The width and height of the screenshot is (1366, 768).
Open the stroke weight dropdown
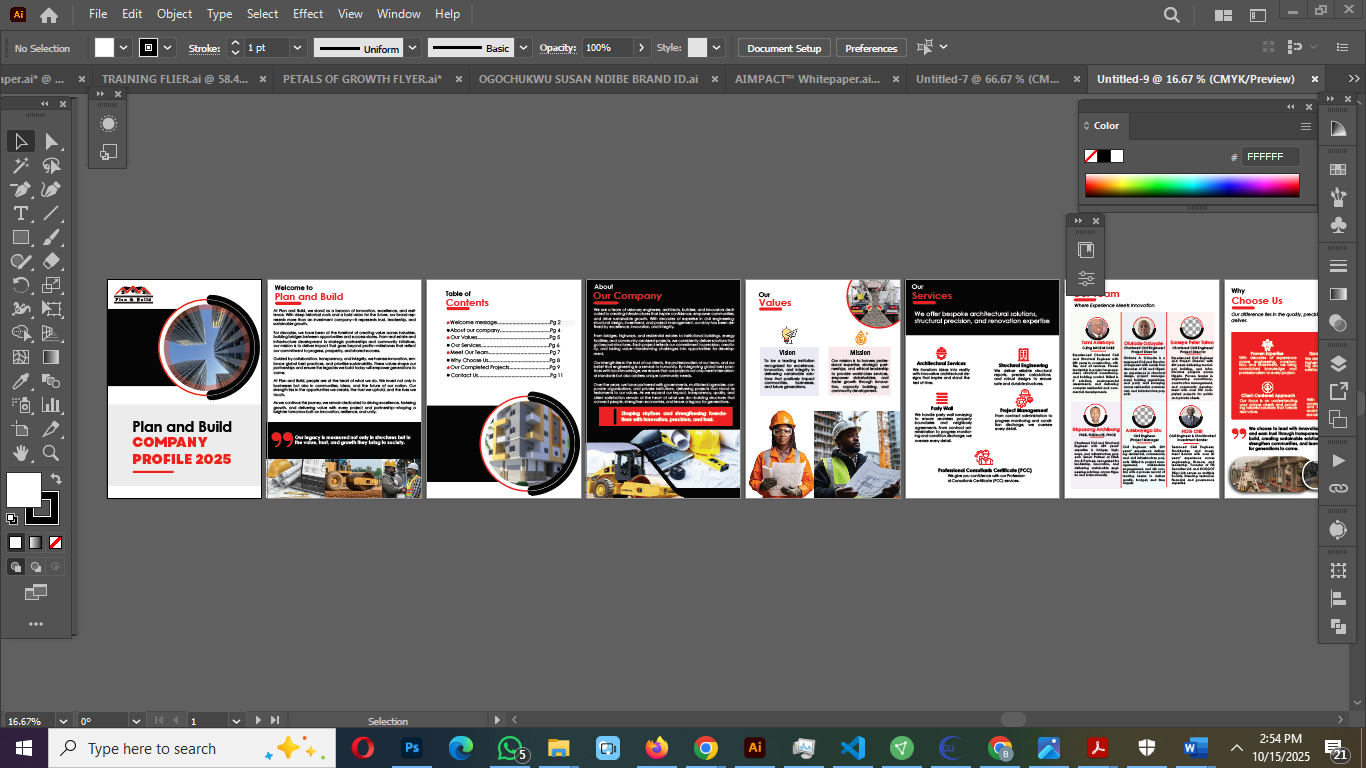(297, 47)
